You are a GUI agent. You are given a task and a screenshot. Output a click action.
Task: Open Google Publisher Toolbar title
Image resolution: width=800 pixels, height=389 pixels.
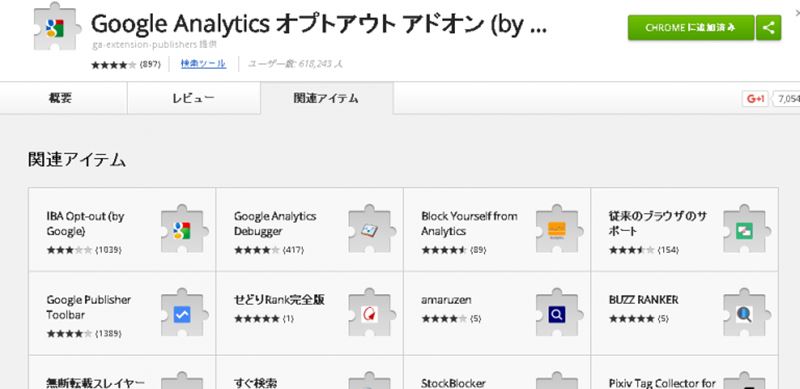click(89, 307)
